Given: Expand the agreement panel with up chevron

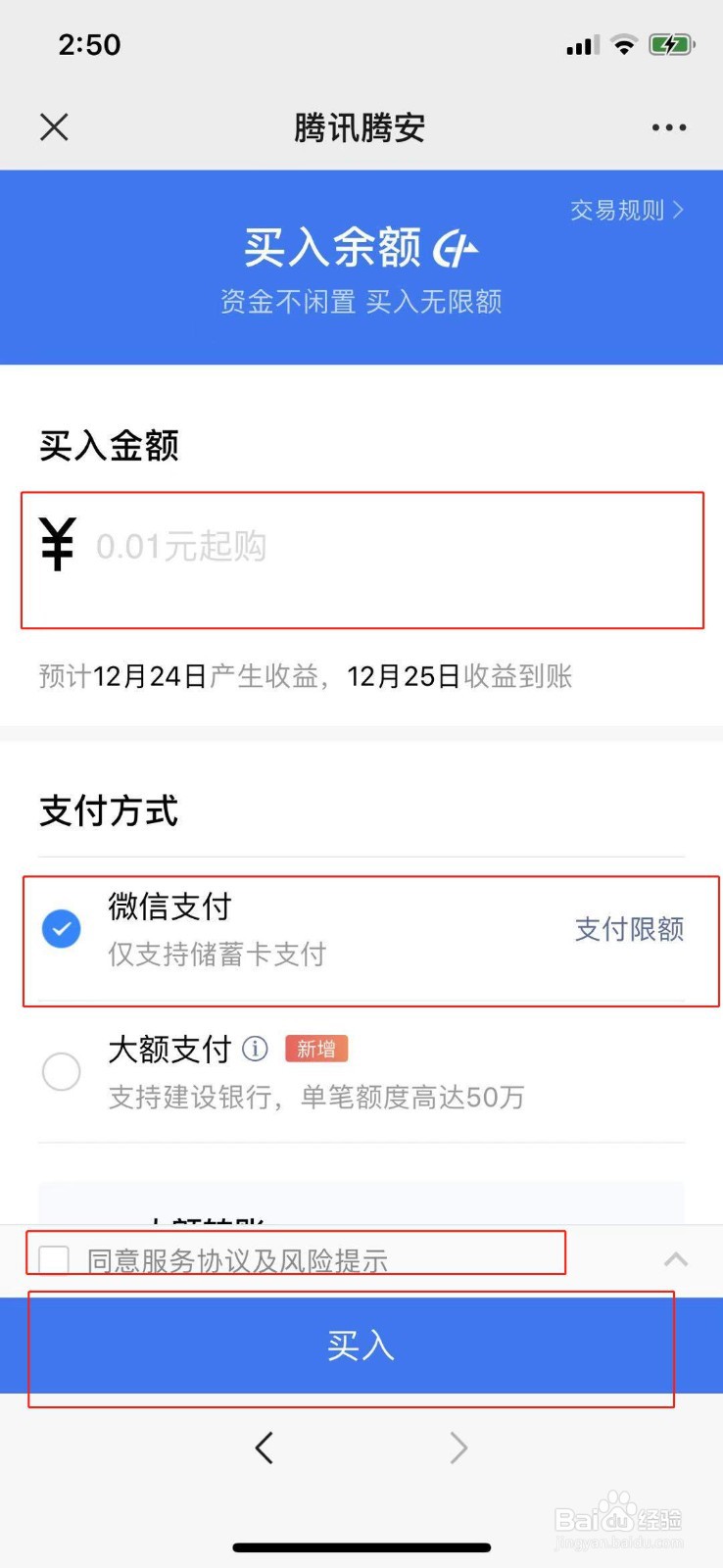Looking at the screenshot, I should pyautogui.click(x=676, y=1259).
